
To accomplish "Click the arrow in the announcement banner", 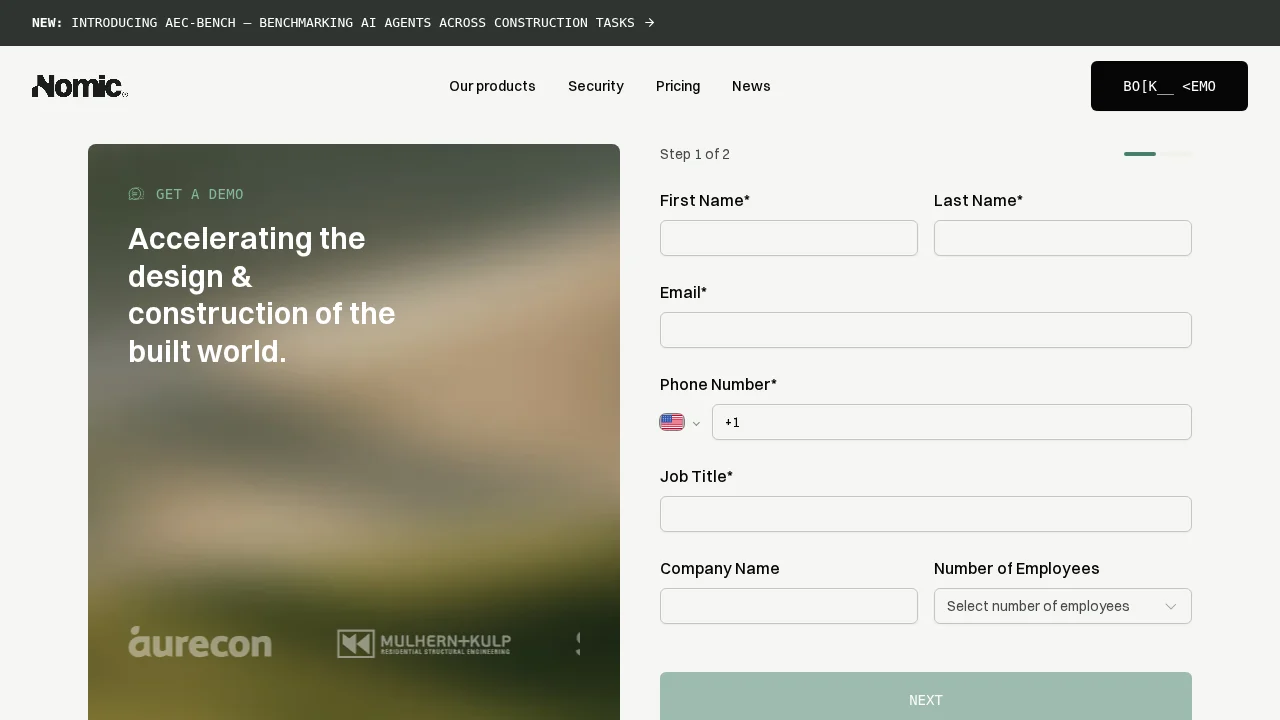I will point(650,23).
